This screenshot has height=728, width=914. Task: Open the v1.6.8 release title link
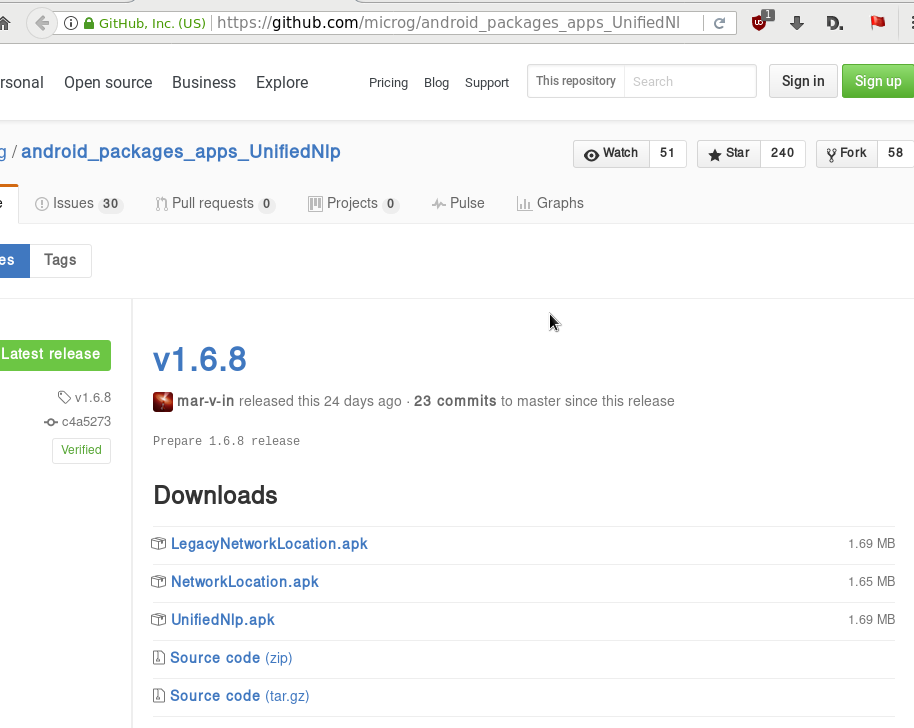point(199,359)
